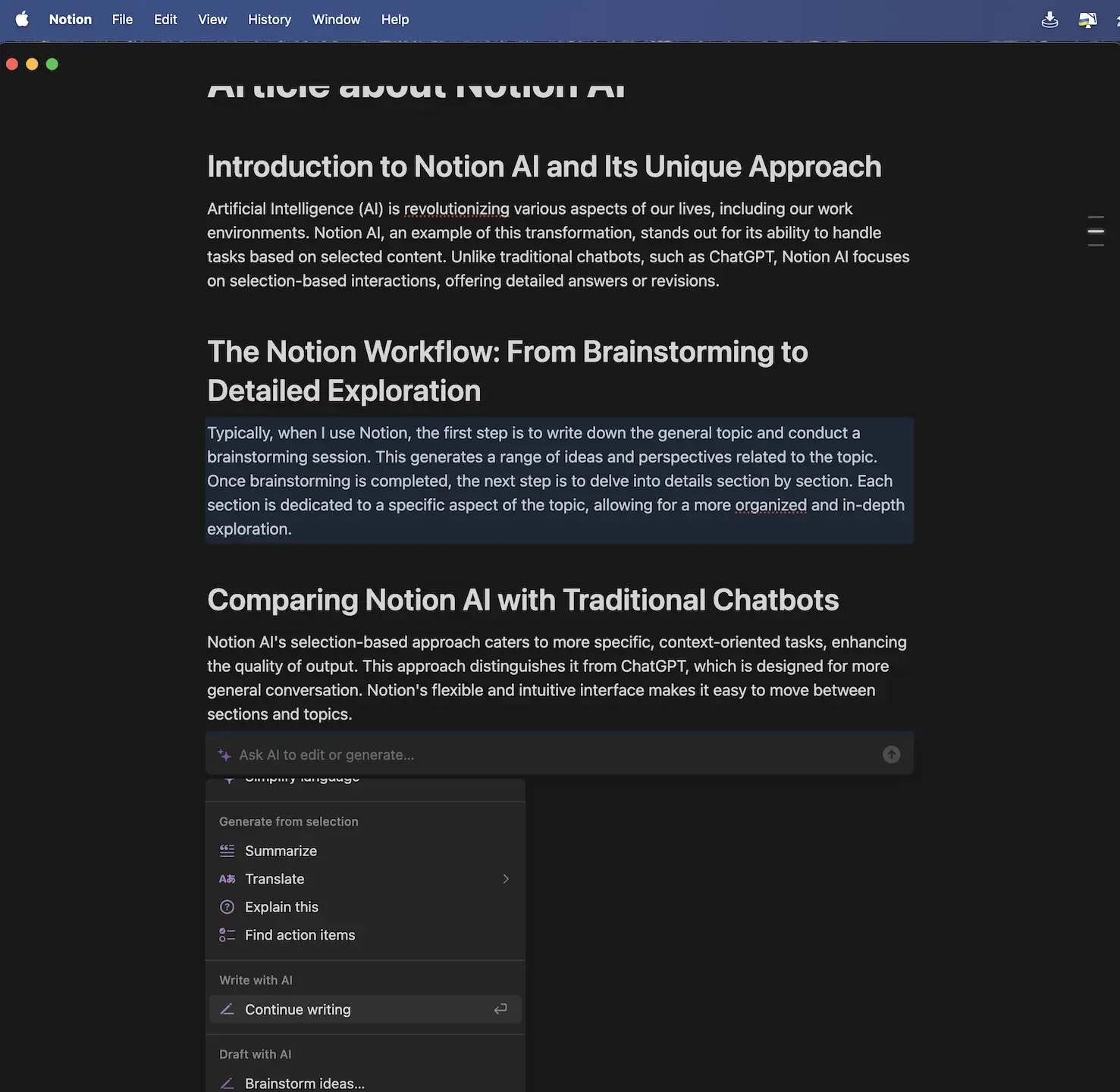1120x1092 pixels.
Task: Click the AI sparkle icon in prompt box
Action: 224,755
